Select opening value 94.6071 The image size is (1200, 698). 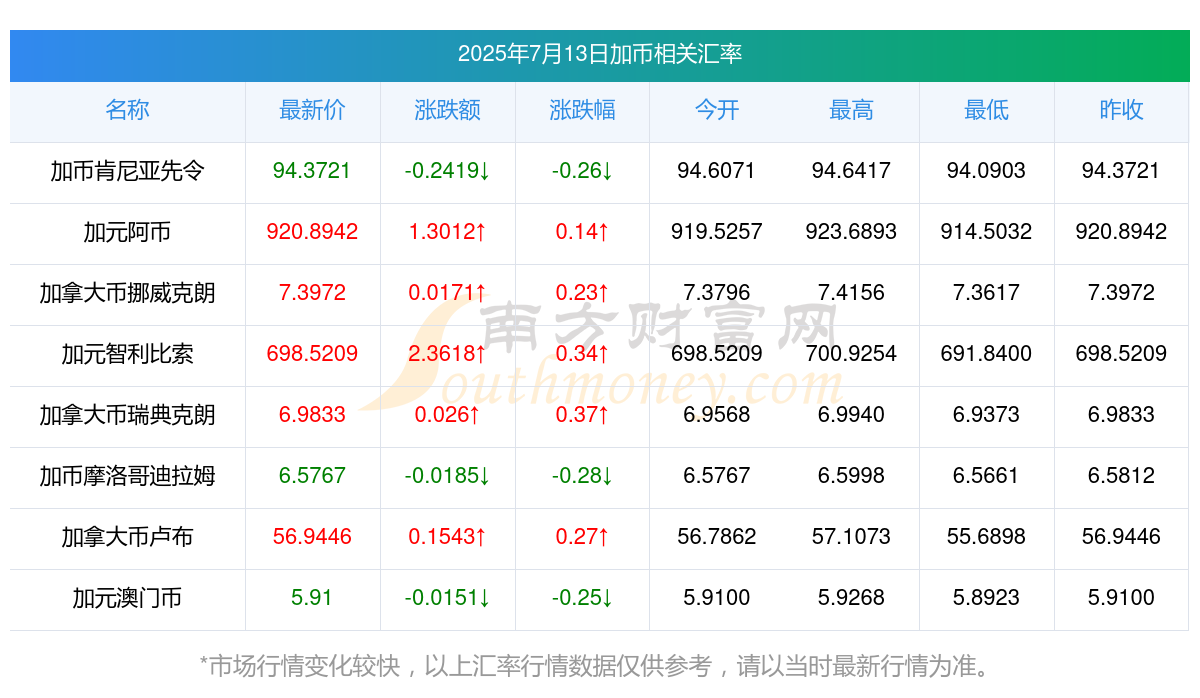pos(717,171)
